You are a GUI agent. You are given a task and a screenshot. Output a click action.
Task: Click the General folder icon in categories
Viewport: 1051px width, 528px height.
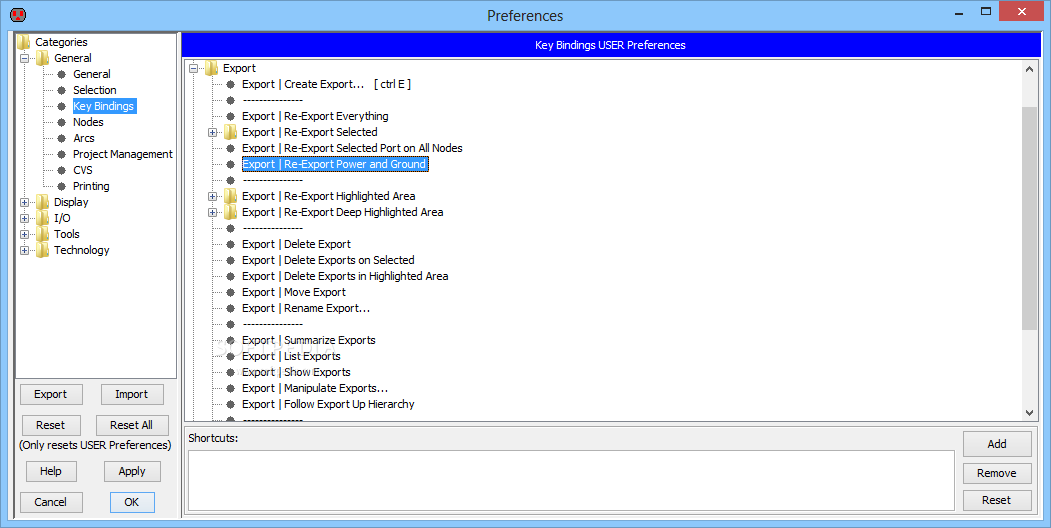42,58
